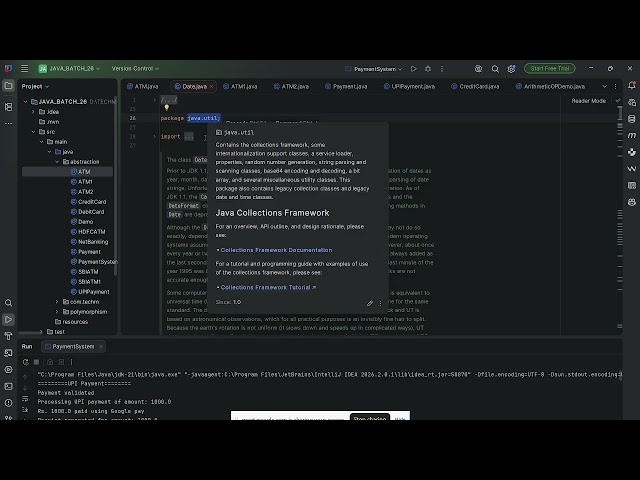Show more tool windows ellipsis

(x=8, y=123)
